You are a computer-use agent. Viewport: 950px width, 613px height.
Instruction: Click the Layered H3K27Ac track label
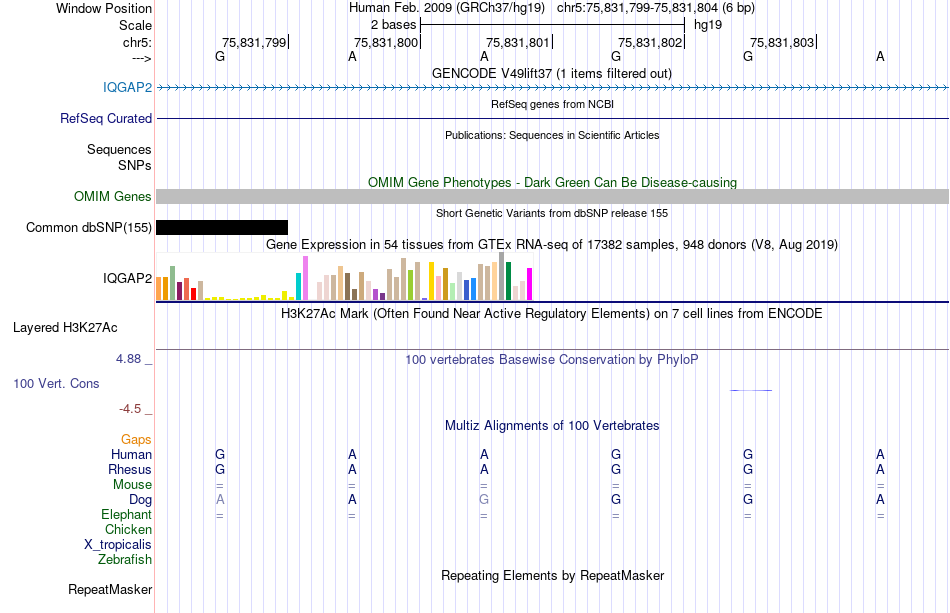(65, 328)
